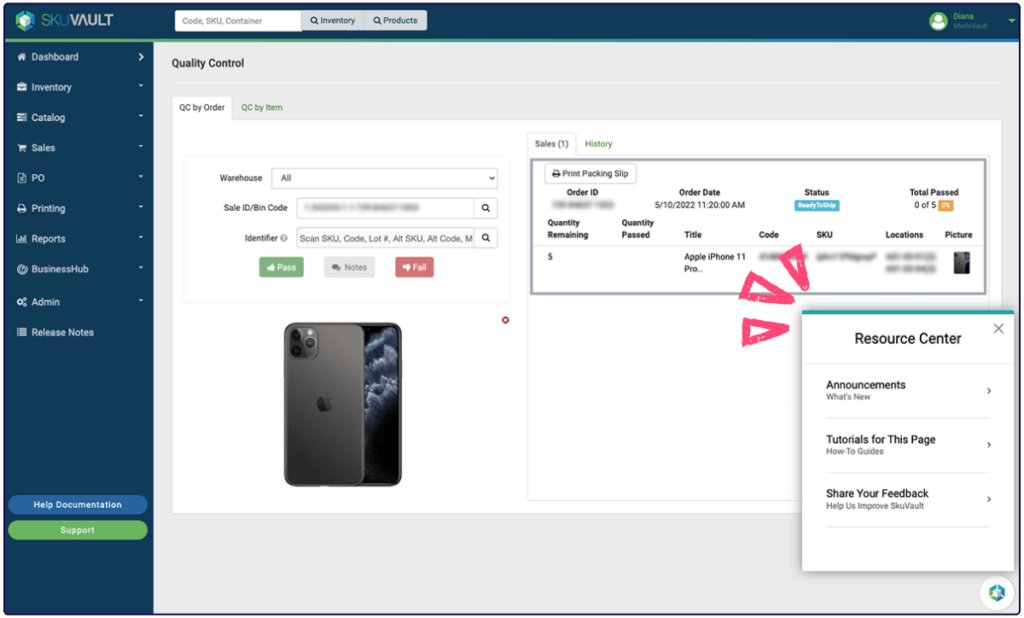Screen dimensions: 1024x618
Task: Expand the BusinessHub submenu arrow
Action: point(141,268)
